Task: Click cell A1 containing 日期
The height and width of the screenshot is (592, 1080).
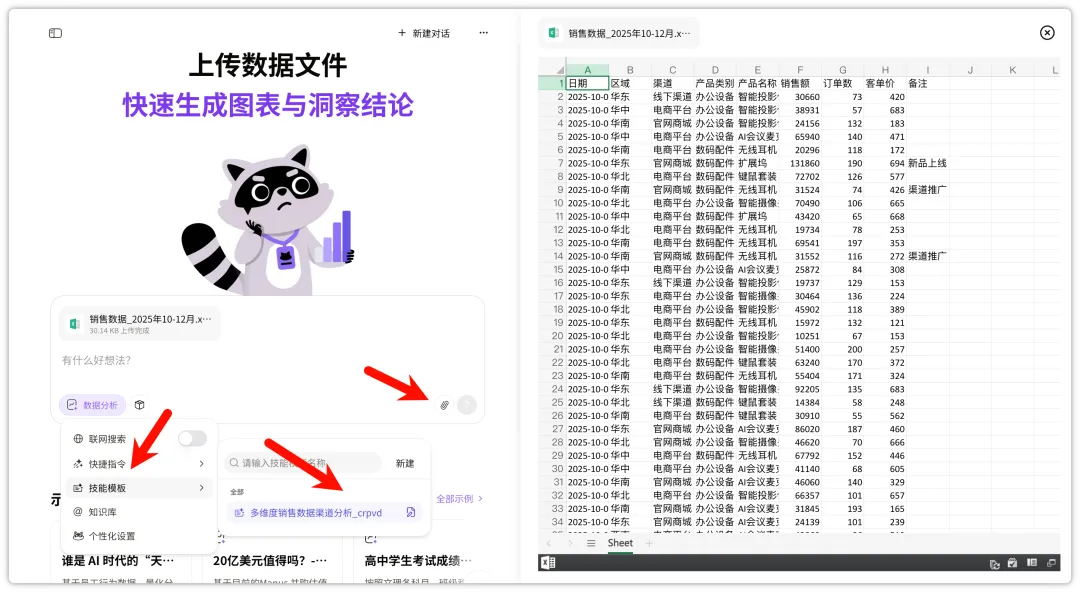Action: pos(588,83)
